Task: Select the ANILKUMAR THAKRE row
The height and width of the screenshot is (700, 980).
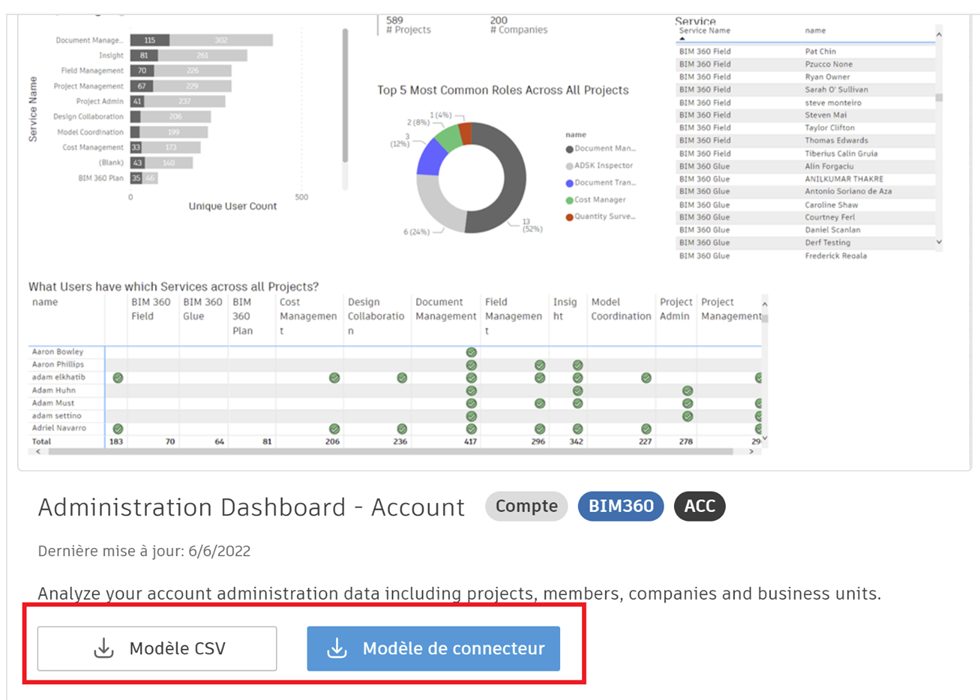Action: point(806,179)
